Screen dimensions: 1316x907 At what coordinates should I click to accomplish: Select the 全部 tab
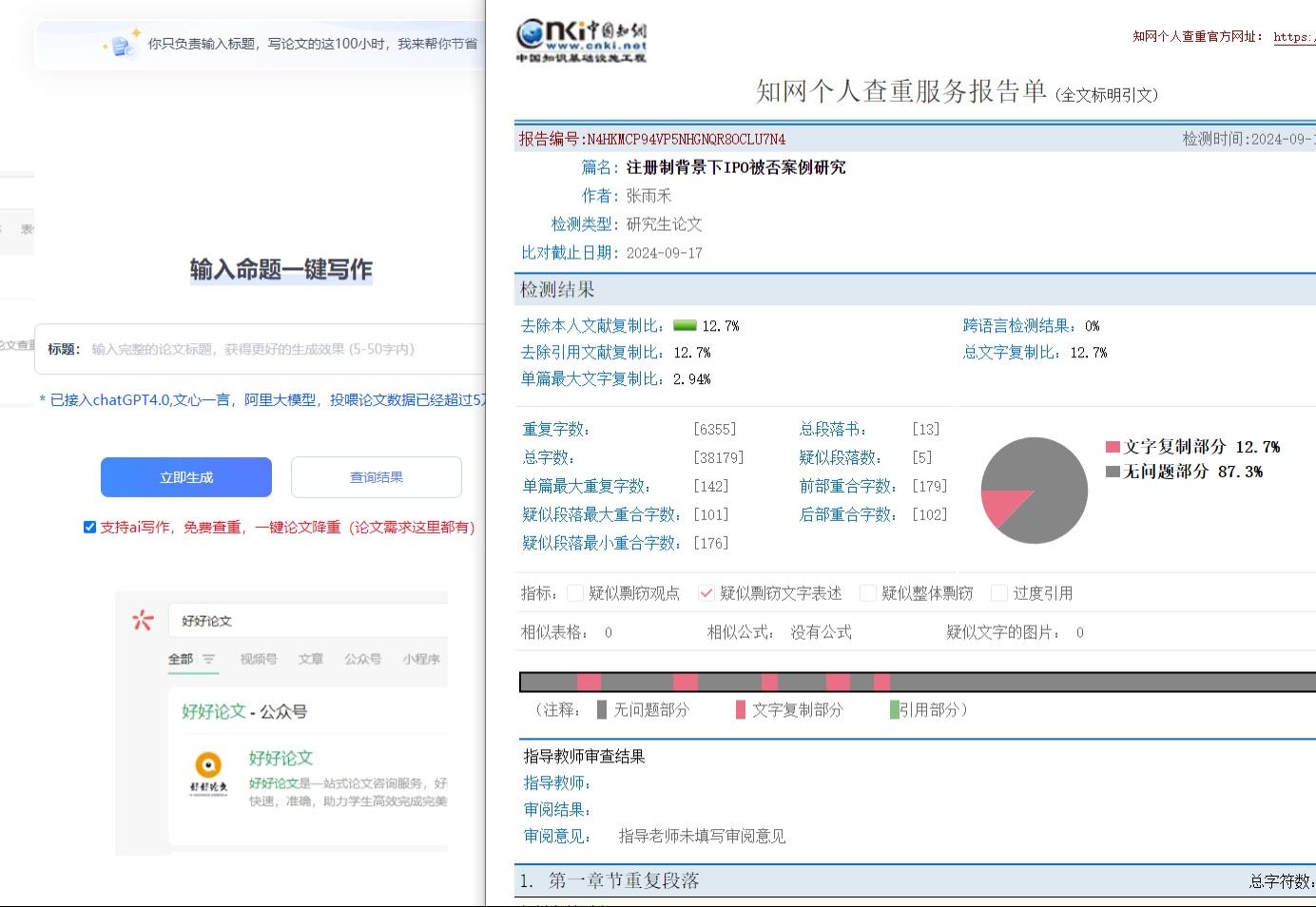pyautogui.click(x=181, y=659)
